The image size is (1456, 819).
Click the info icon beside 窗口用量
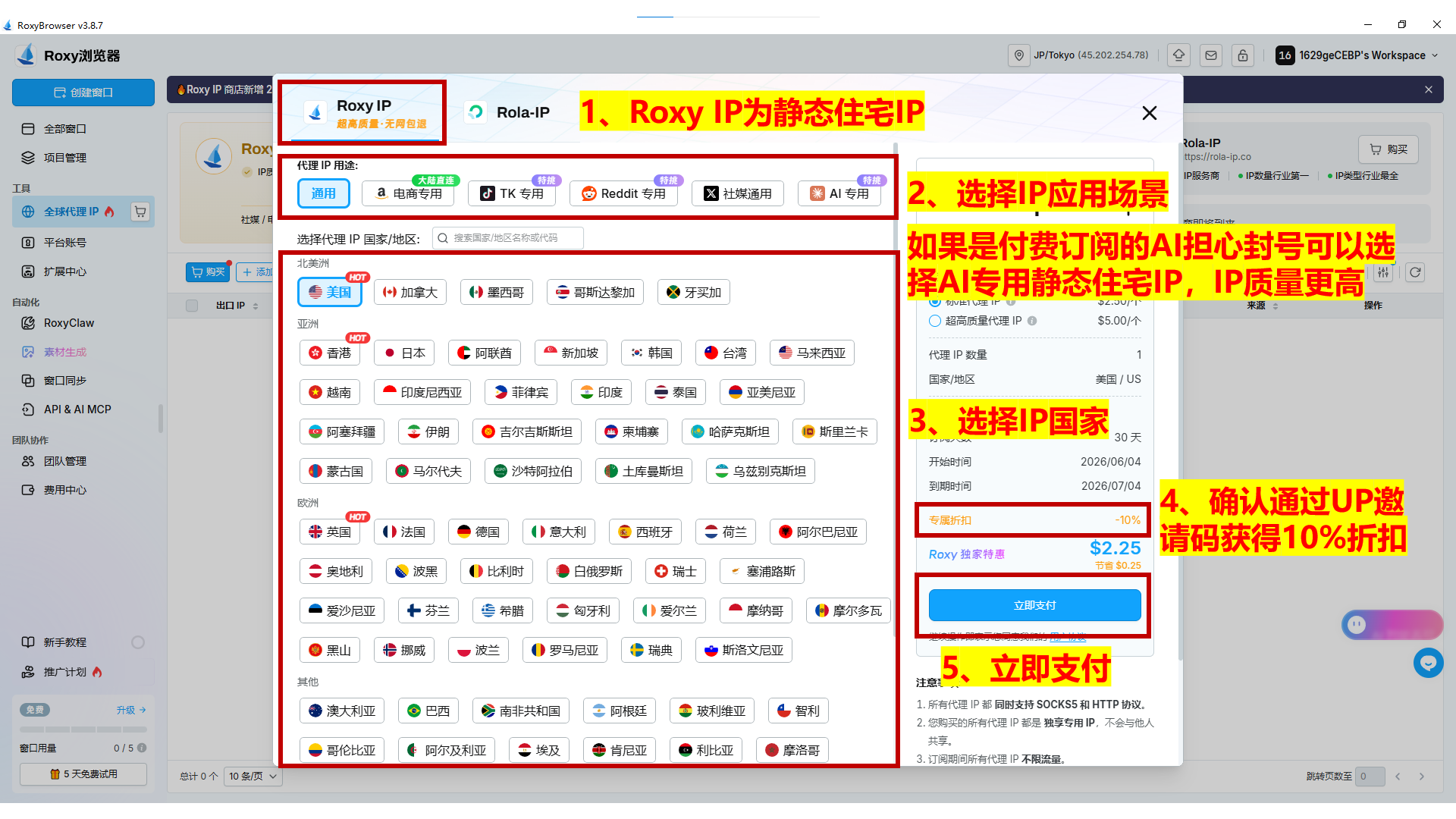pos(142,748)
